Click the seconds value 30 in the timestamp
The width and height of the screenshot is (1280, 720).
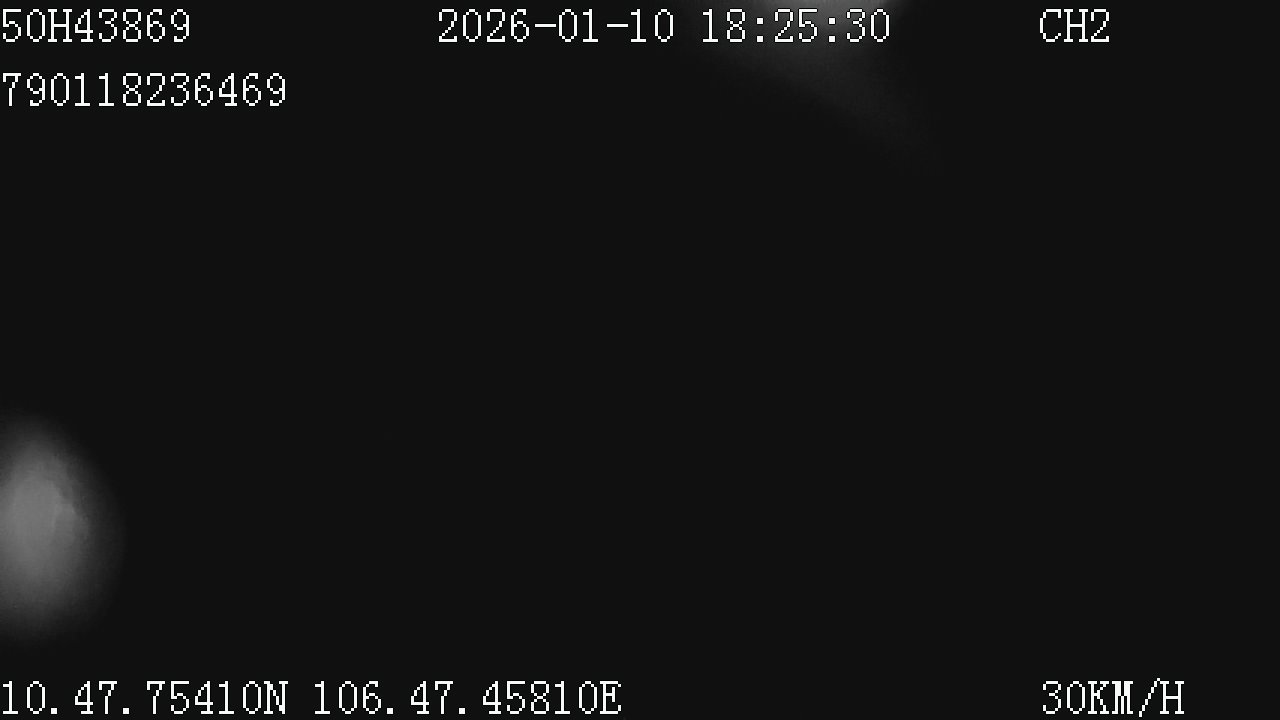(867, 26)
